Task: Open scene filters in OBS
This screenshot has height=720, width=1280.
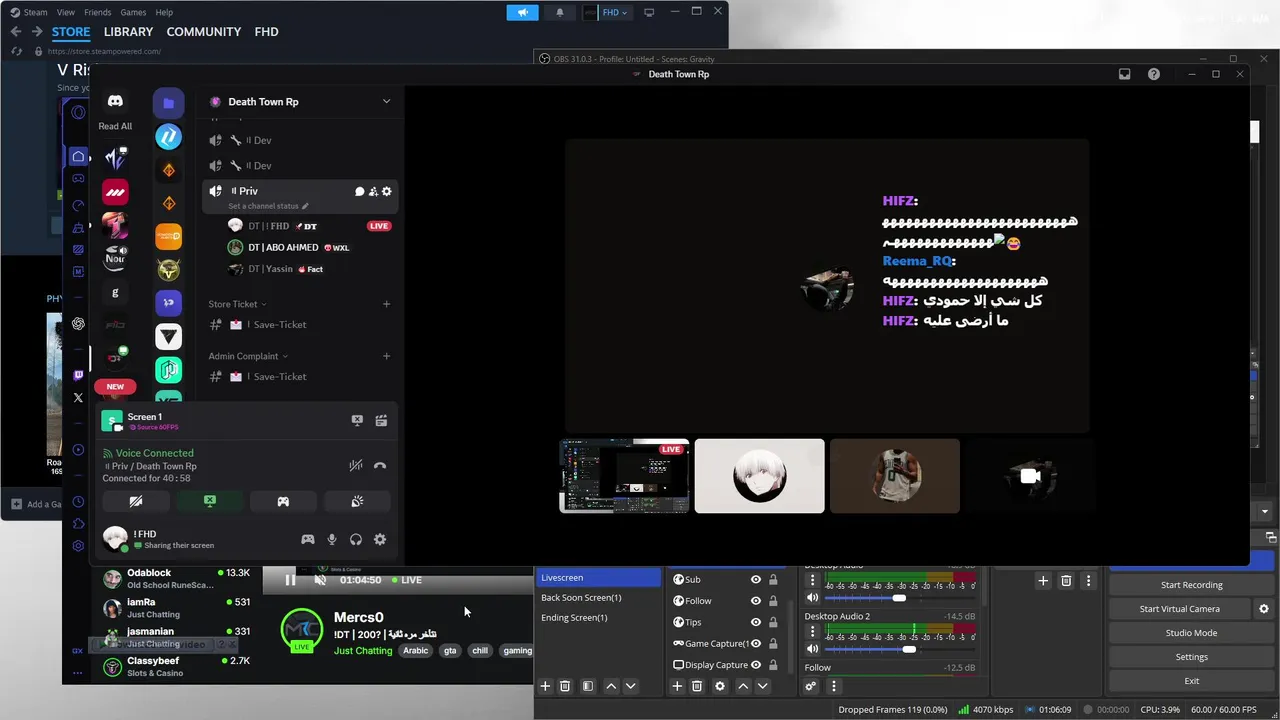Action: (588, 686)
